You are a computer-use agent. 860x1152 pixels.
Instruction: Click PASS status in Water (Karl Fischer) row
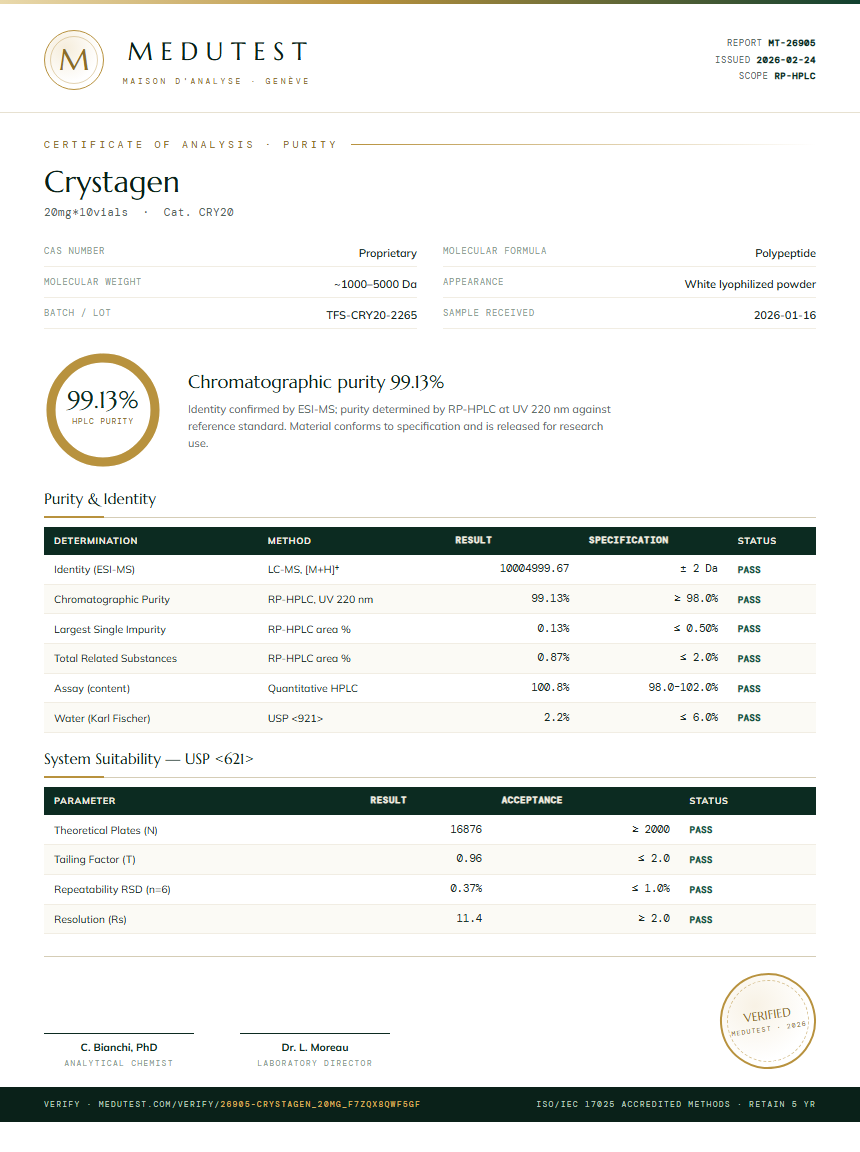749,718
